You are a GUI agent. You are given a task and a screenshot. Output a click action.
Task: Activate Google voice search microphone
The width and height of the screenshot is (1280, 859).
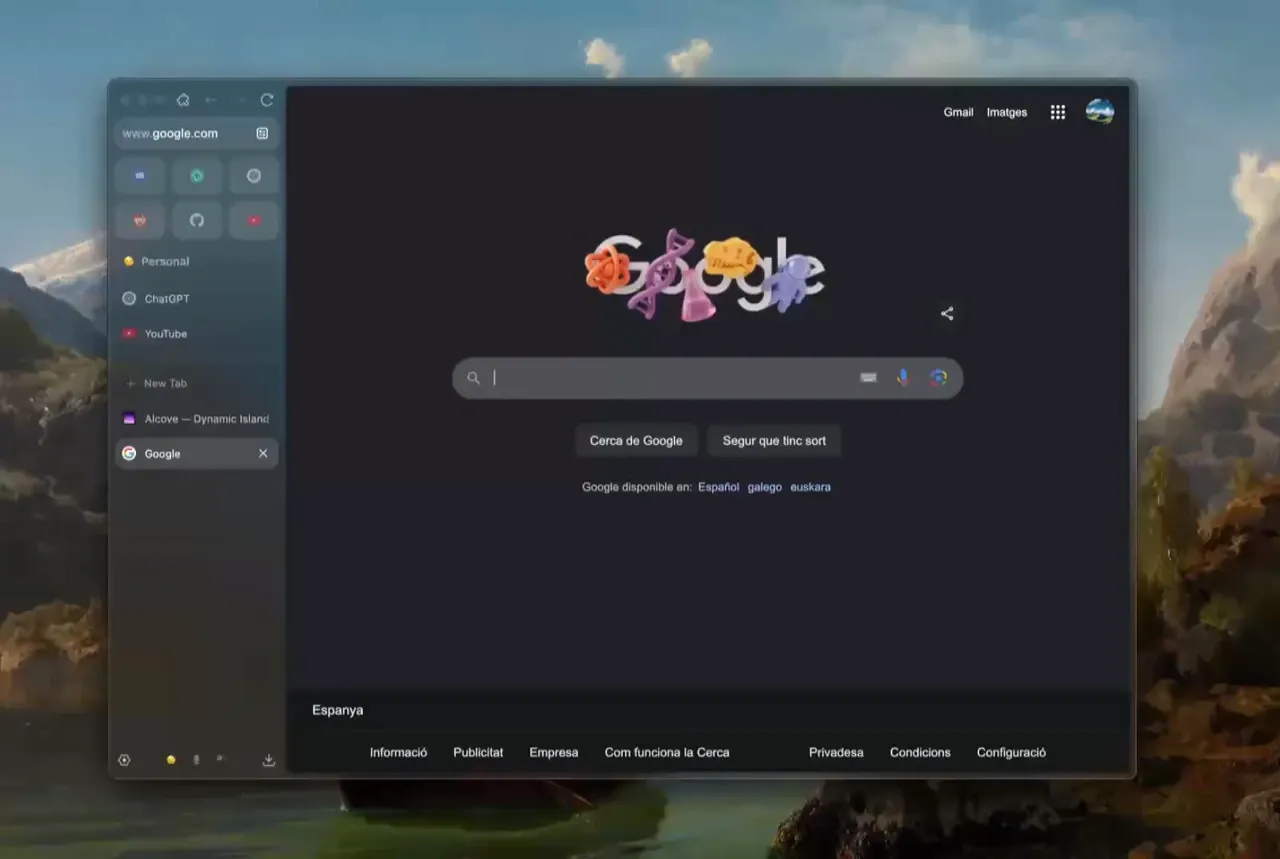click(902, 377)
